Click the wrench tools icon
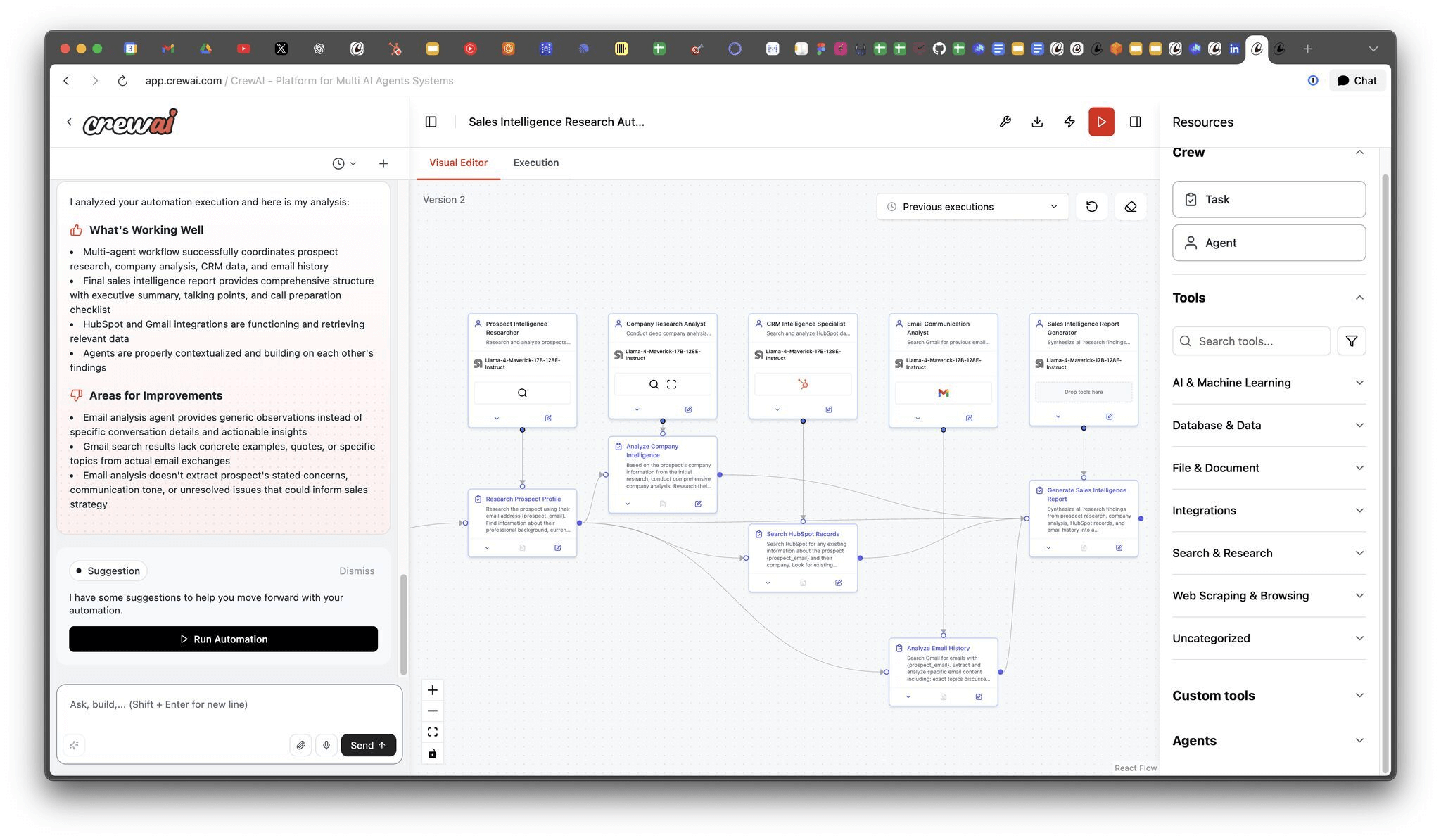This screenshot has height=840, width=1441. coord(1005,122)
